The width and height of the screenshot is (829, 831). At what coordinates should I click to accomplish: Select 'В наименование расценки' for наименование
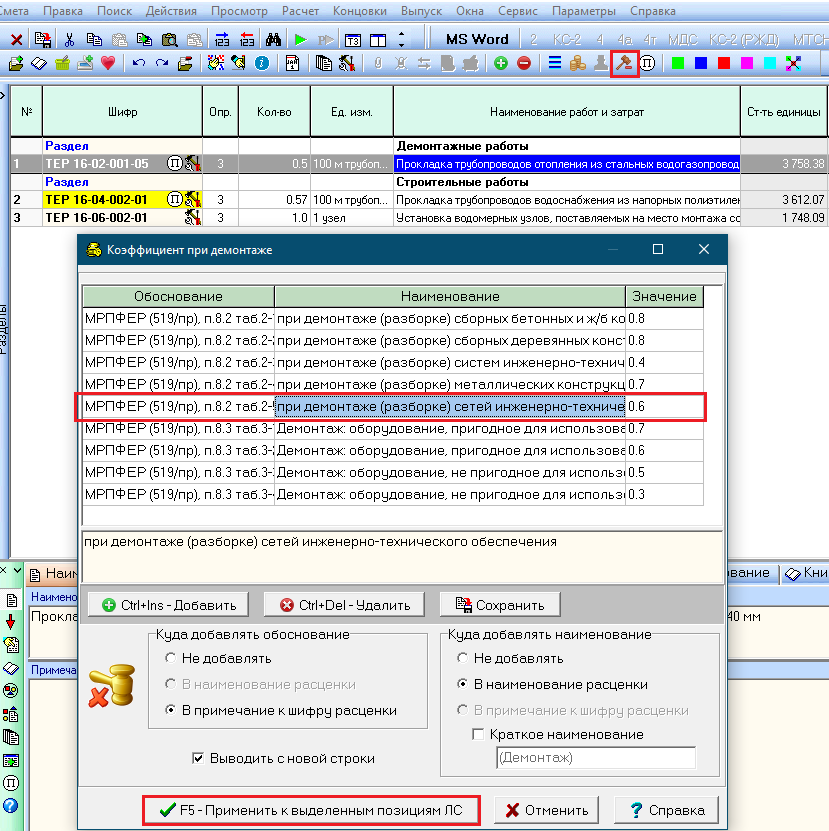click(462, 684)
